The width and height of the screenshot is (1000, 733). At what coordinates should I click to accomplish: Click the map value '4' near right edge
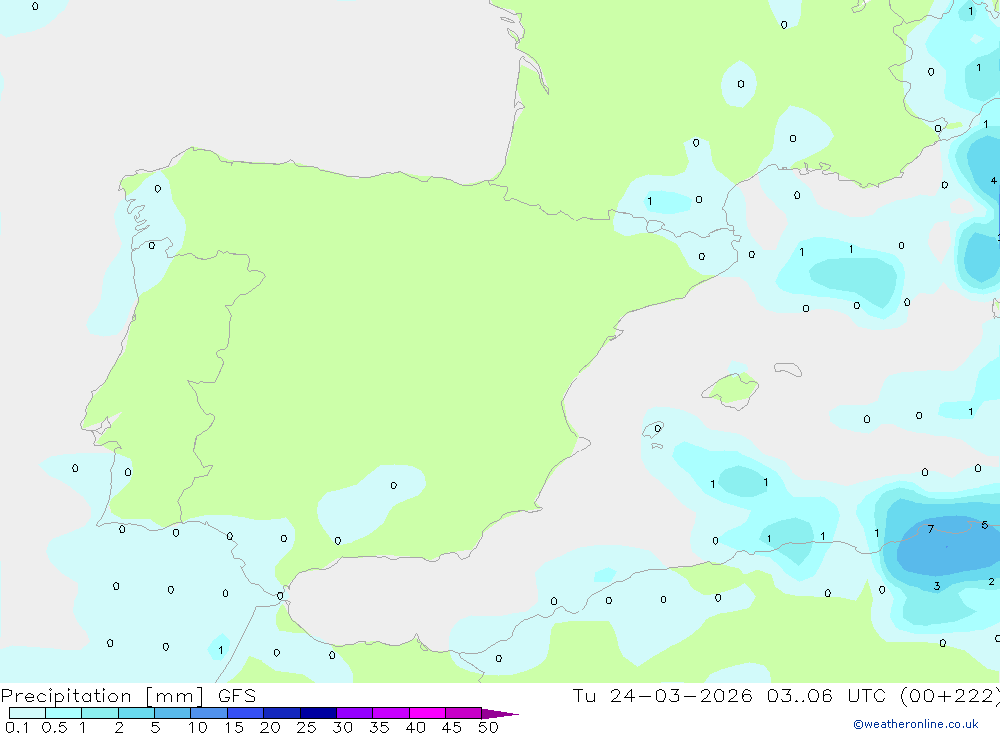coord(993,181)
